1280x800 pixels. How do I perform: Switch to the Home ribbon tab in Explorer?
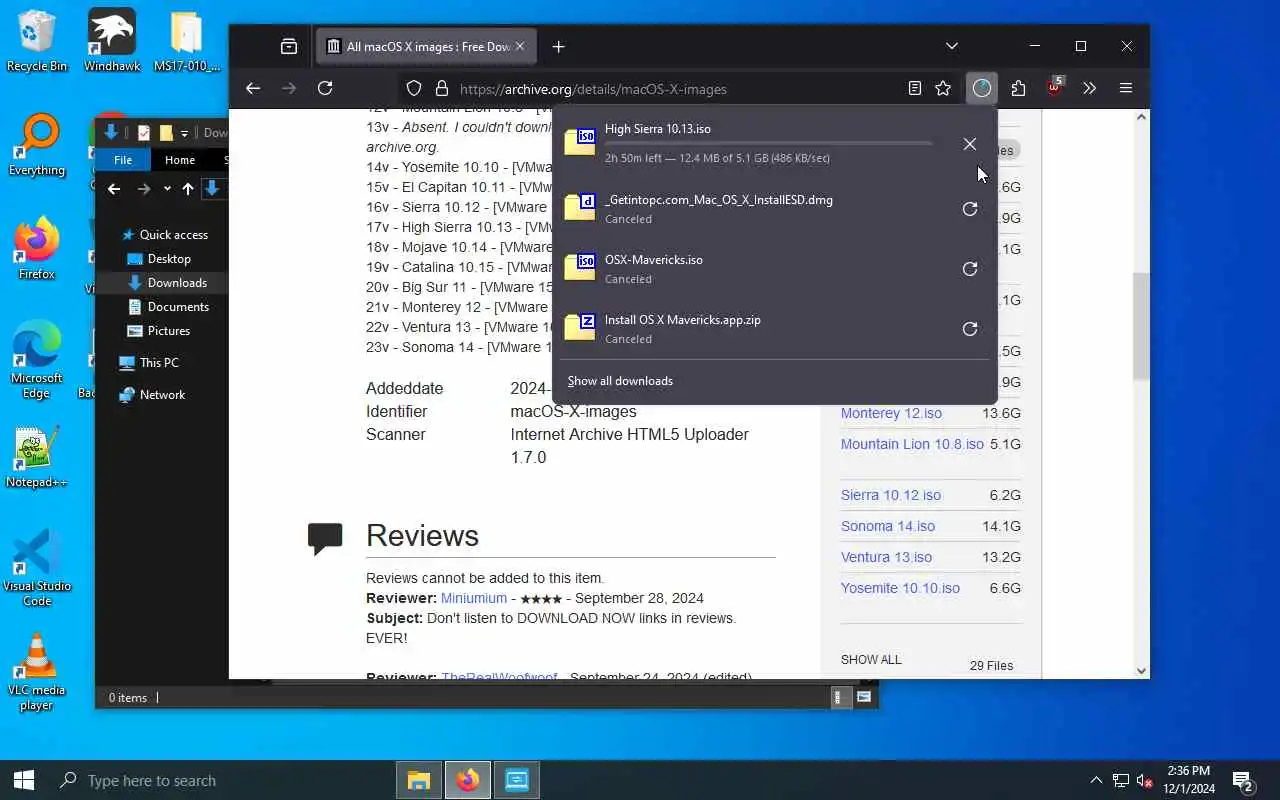point(180,160)
